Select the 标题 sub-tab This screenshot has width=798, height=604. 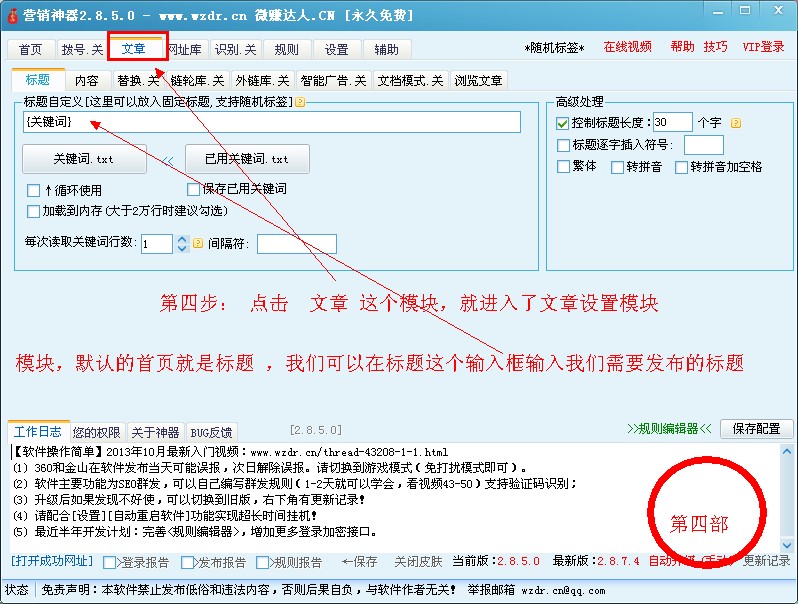[x=38, y=79]
